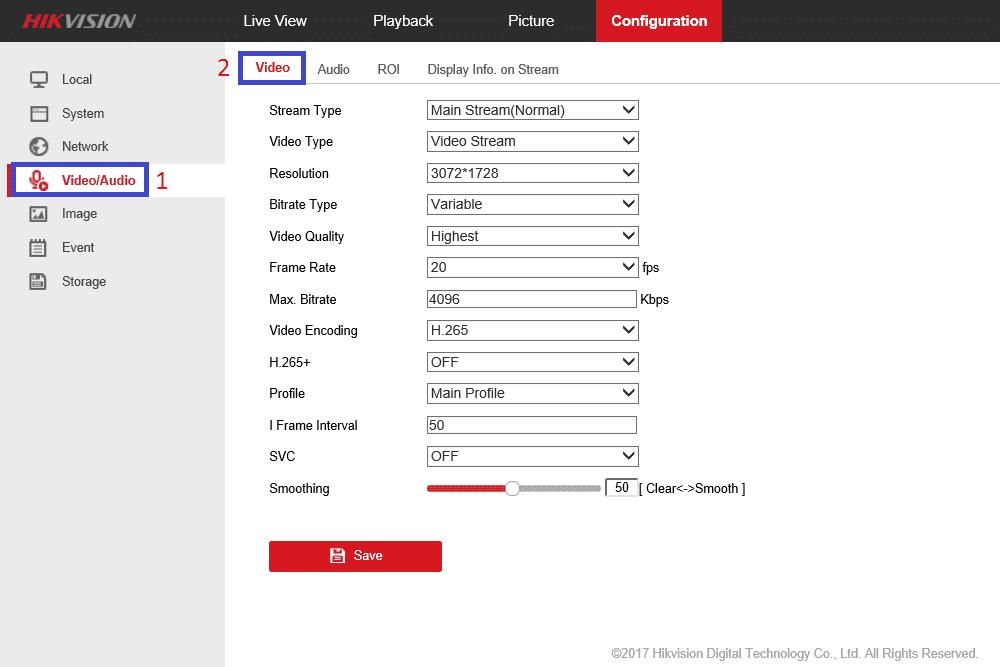Expand the Profile dropdown

(533, 393)
